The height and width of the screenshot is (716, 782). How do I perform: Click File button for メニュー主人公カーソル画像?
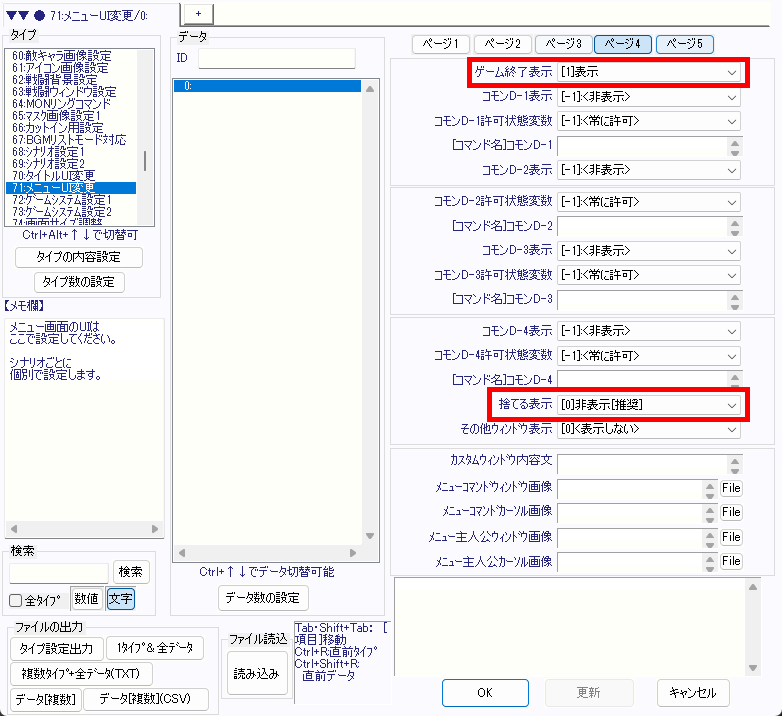point(731,561)
